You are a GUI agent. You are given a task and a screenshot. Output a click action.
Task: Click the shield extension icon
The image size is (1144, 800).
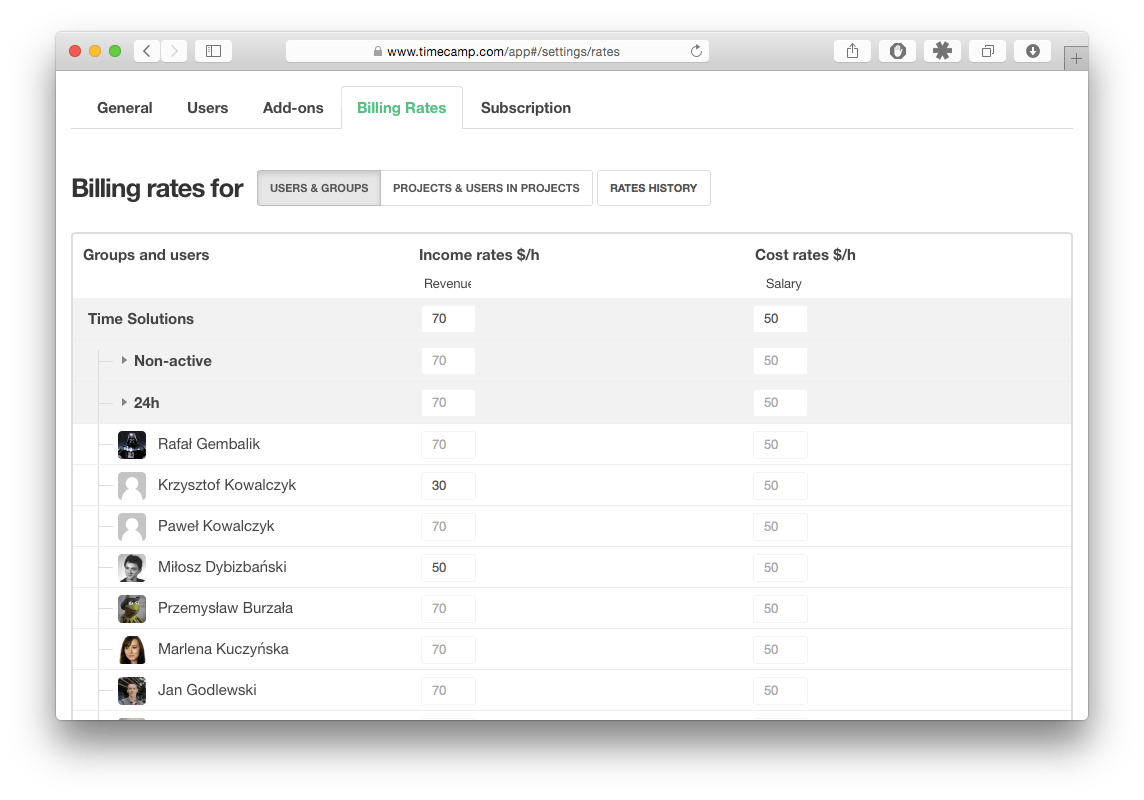(897, 51)
